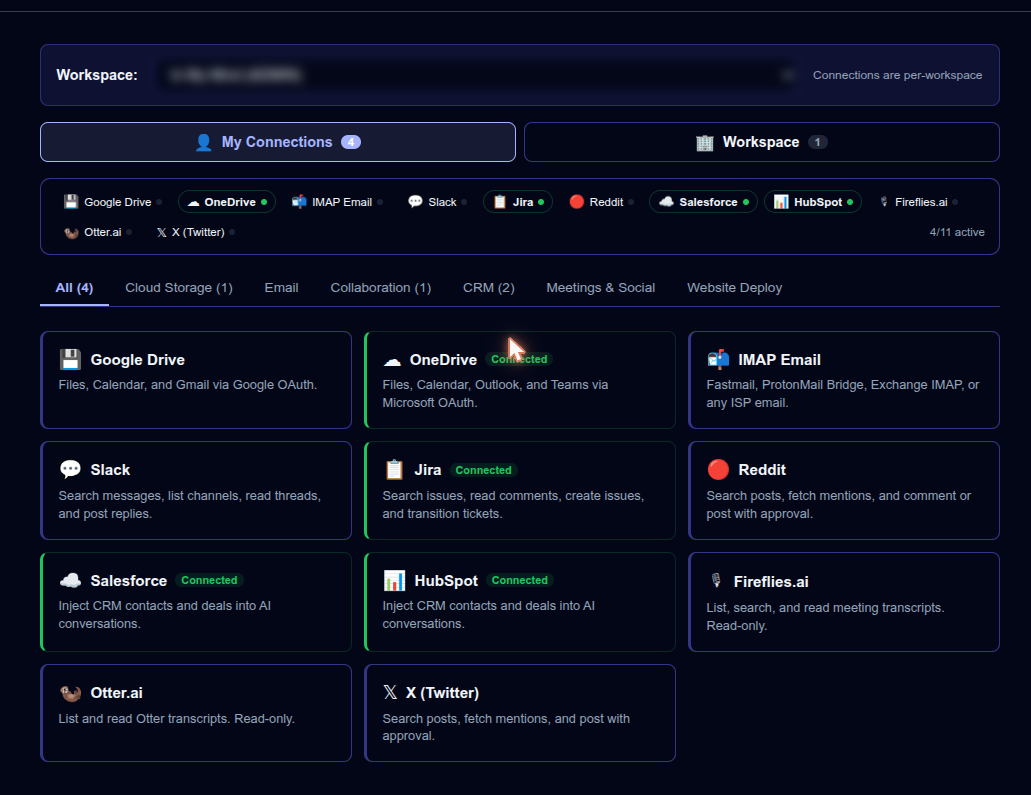Select the IMAP Email chip
1031x795 pixels.
coord(337,202)
